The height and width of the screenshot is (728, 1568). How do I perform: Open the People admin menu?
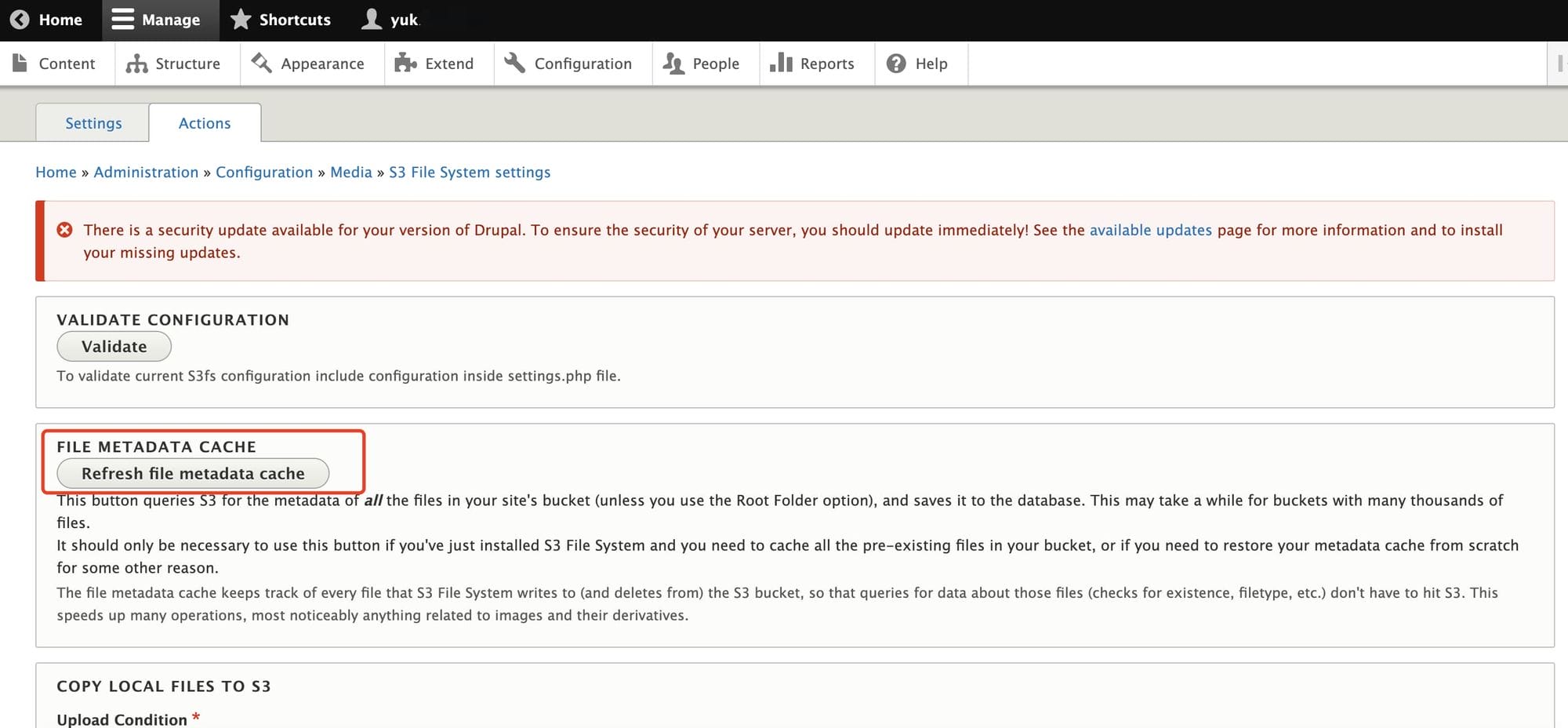coord(716,64)
